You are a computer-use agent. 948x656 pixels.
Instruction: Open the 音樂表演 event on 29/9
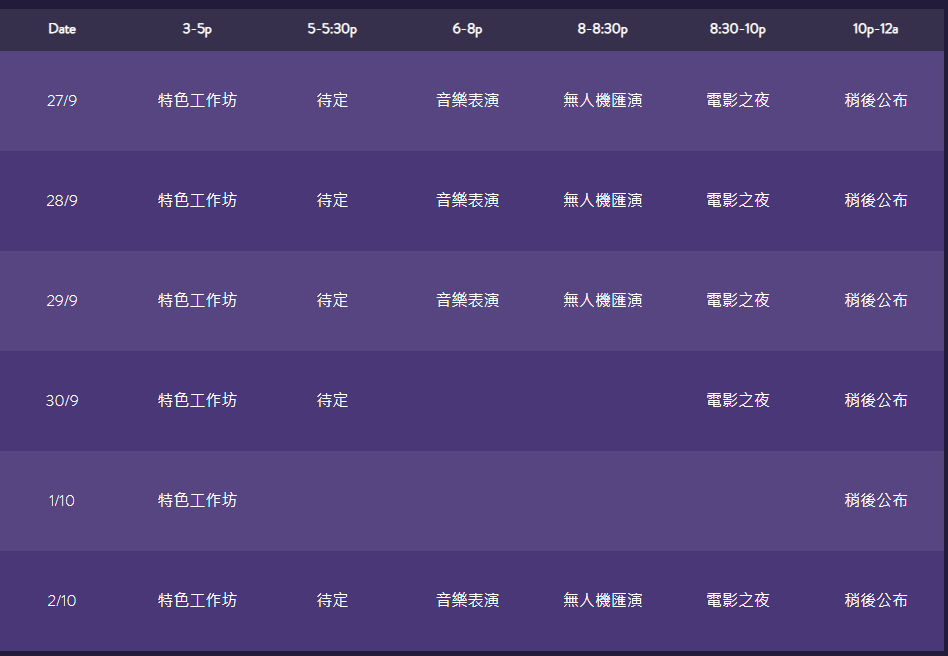468,300
